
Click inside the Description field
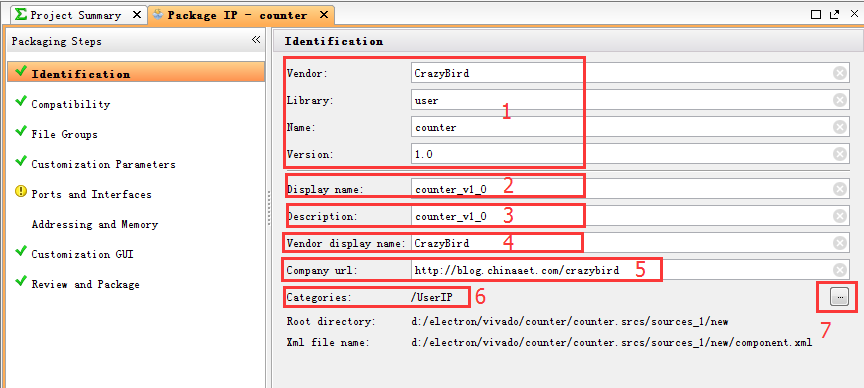630,216
